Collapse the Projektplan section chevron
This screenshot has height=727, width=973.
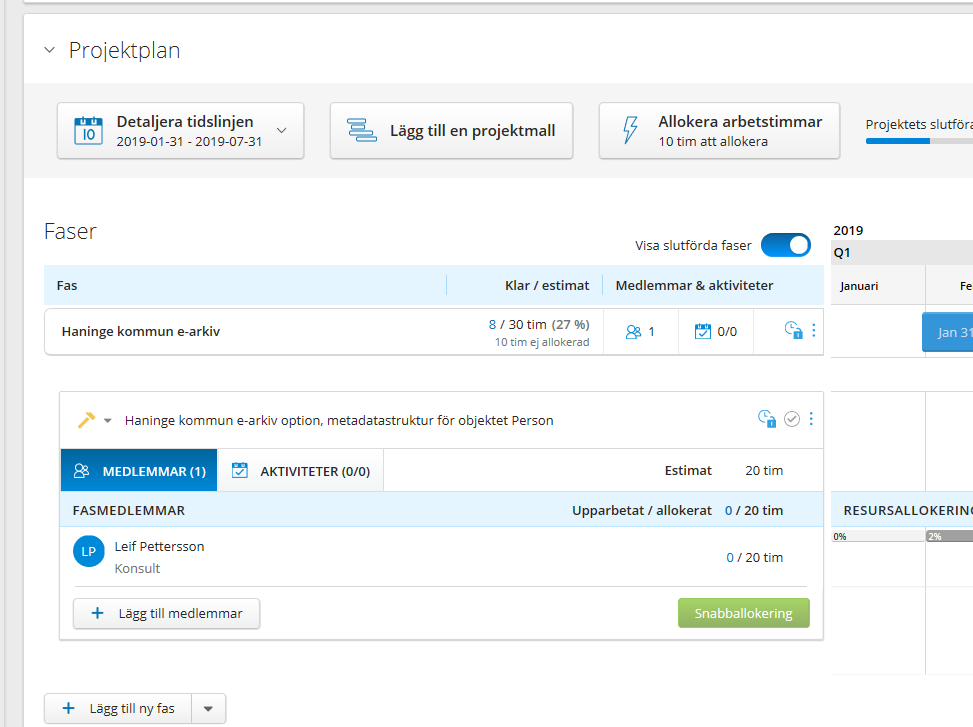tap(50, 50)
